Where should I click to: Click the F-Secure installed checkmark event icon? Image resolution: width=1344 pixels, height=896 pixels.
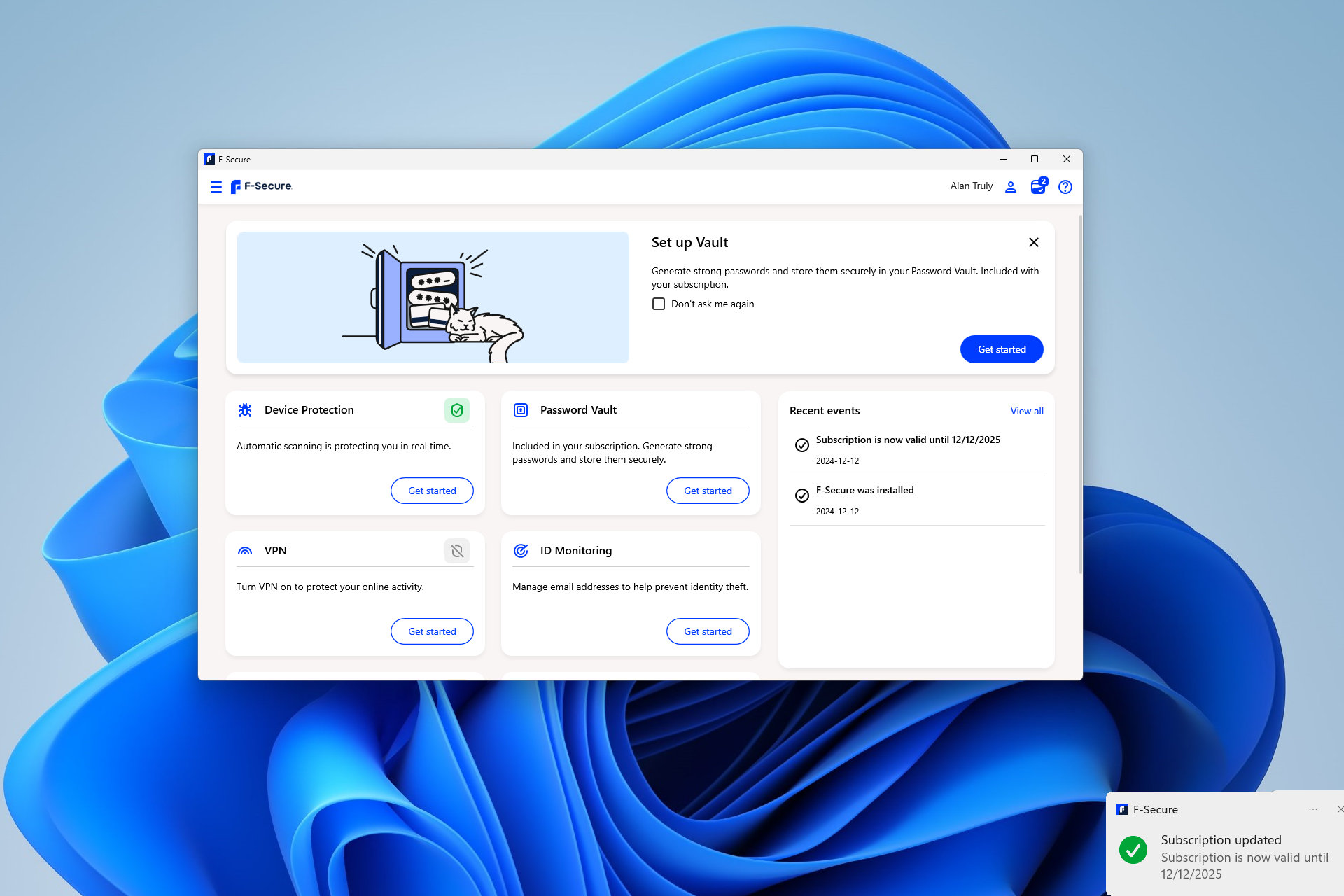click(800, 494)
